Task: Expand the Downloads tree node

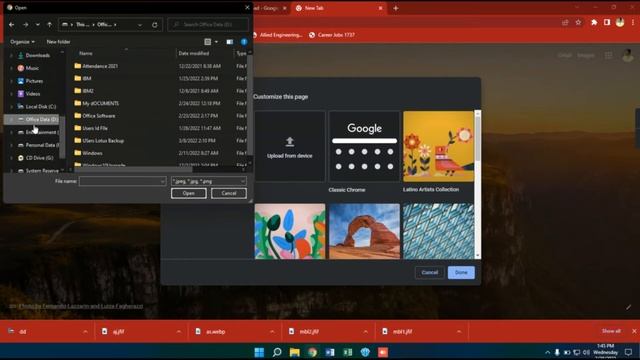Action: pyautogui.click(x=11, y=56)
